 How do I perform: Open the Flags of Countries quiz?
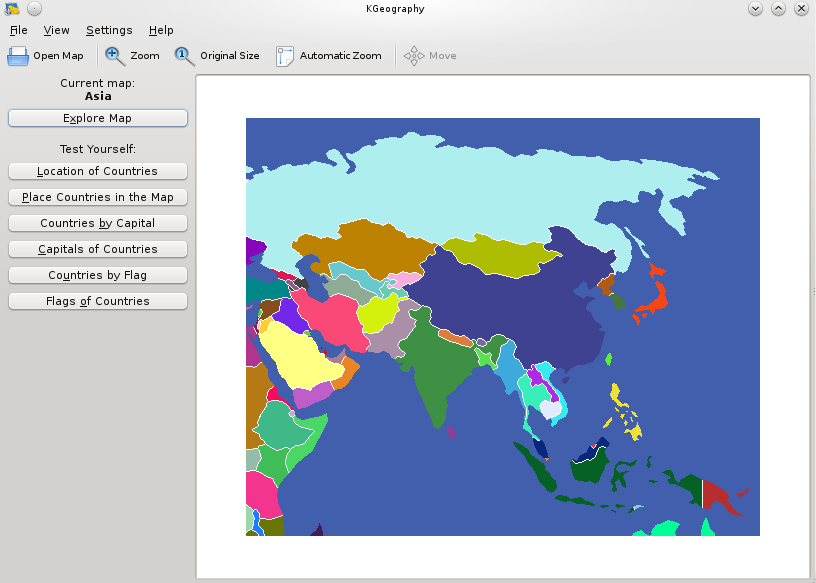coord(97,301)
